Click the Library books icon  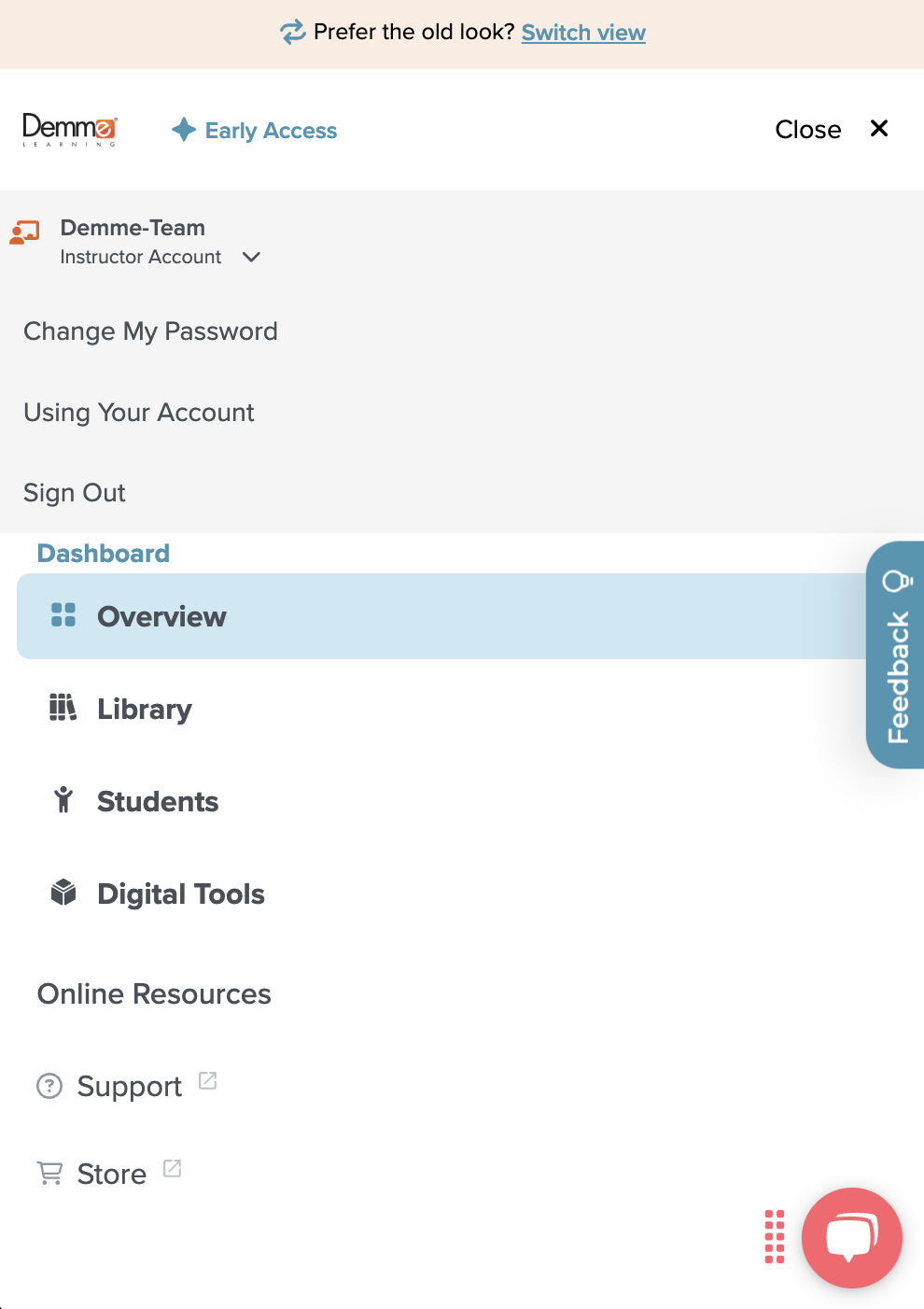coord(63,708)
